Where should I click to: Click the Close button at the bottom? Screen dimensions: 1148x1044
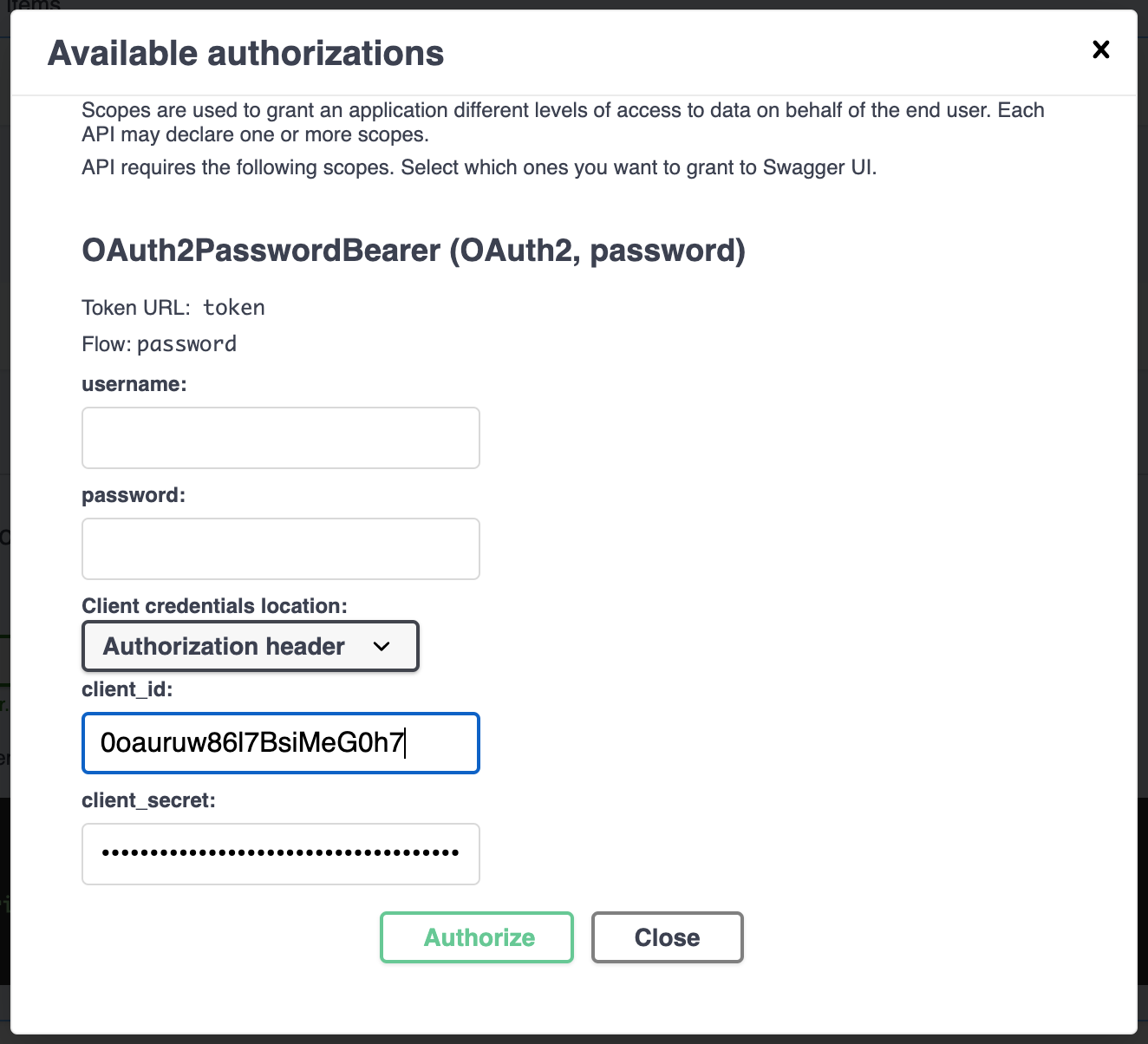667,937
